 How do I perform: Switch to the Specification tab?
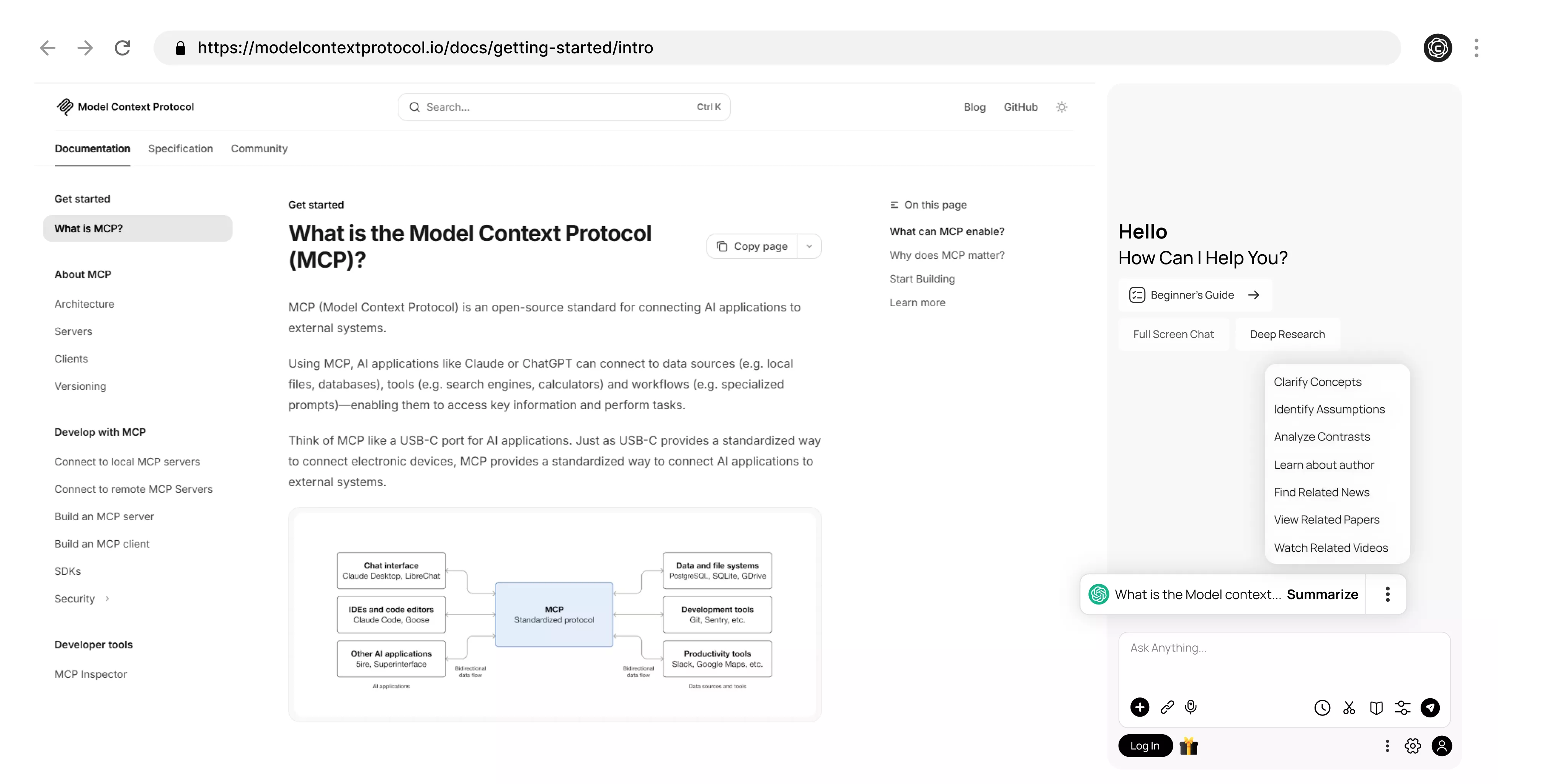(180, 149)
